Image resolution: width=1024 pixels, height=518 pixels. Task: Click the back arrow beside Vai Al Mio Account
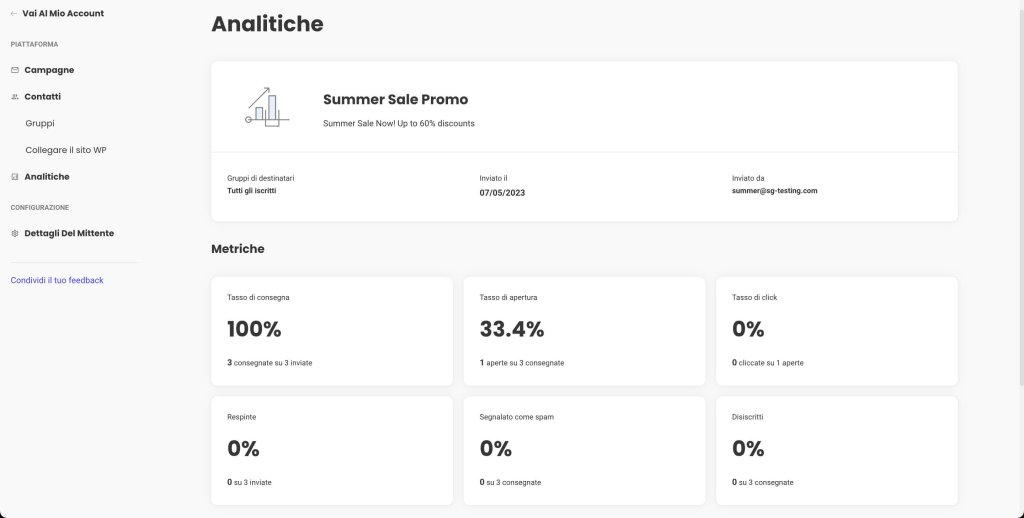[x=14, y=13]
